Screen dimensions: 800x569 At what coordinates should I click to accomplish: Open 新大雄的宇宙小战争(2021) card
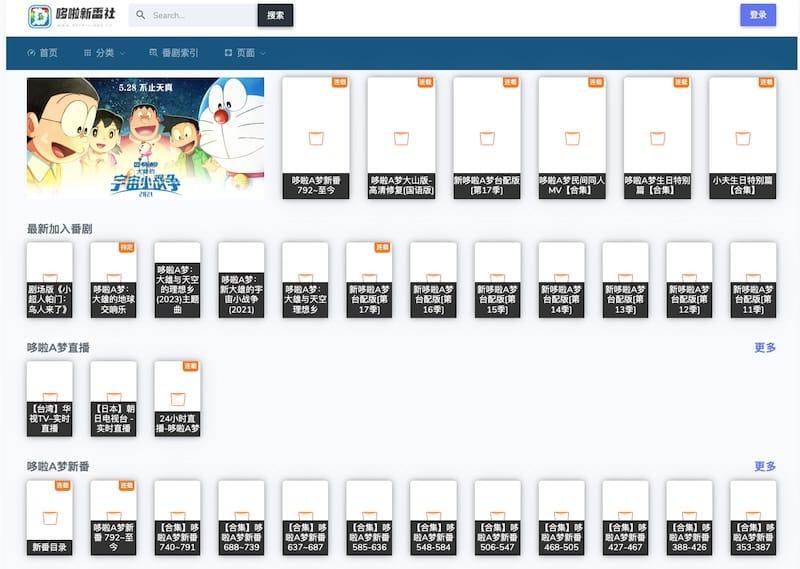pos(241,280)
